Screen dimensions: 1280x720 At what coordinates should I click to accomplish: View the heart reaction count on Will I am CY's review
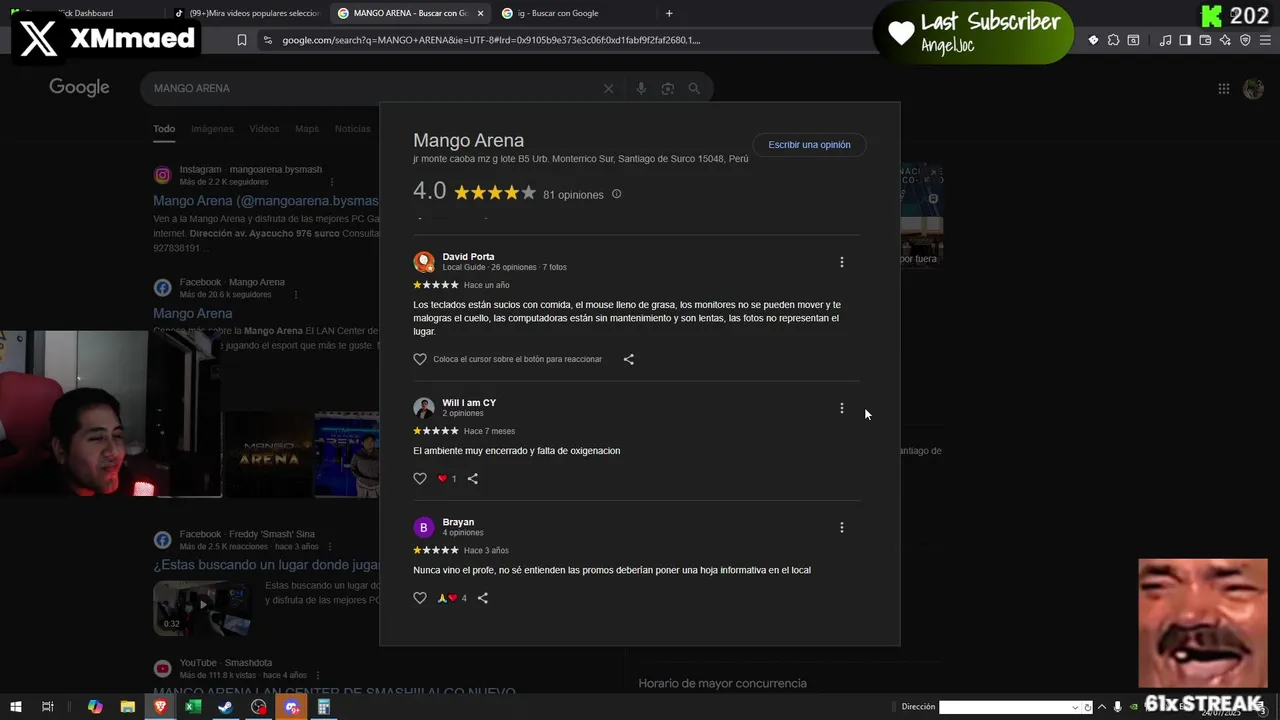[447, 479]
